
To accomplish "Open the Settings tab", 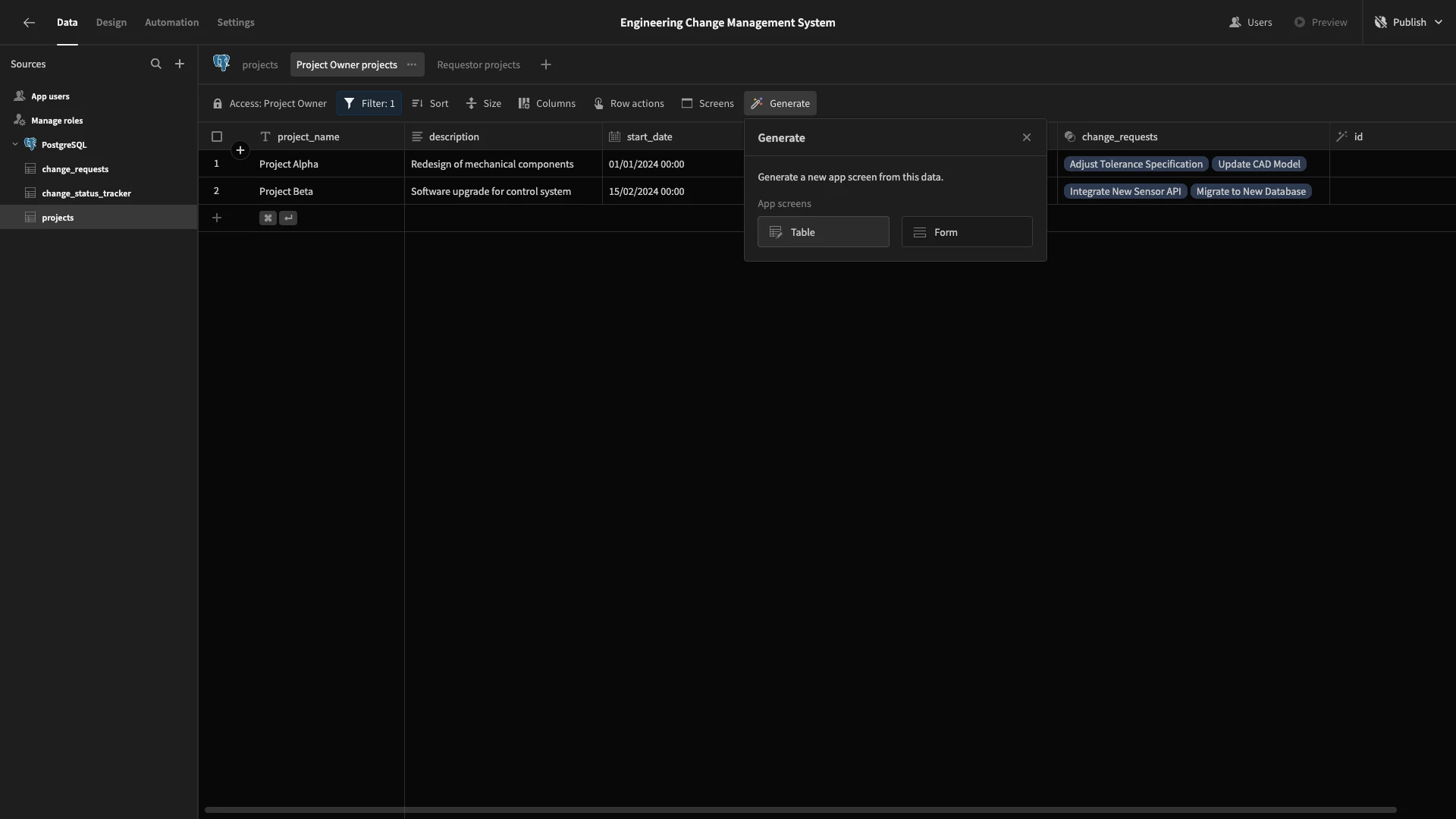I will pos(236,23).
